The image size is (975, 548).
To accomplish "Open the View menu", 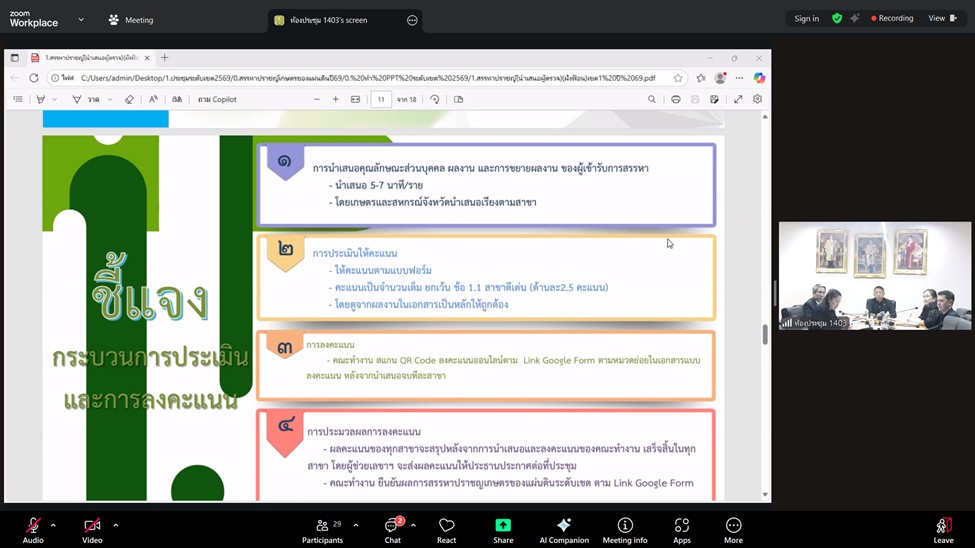I will (x=943, y=19).
